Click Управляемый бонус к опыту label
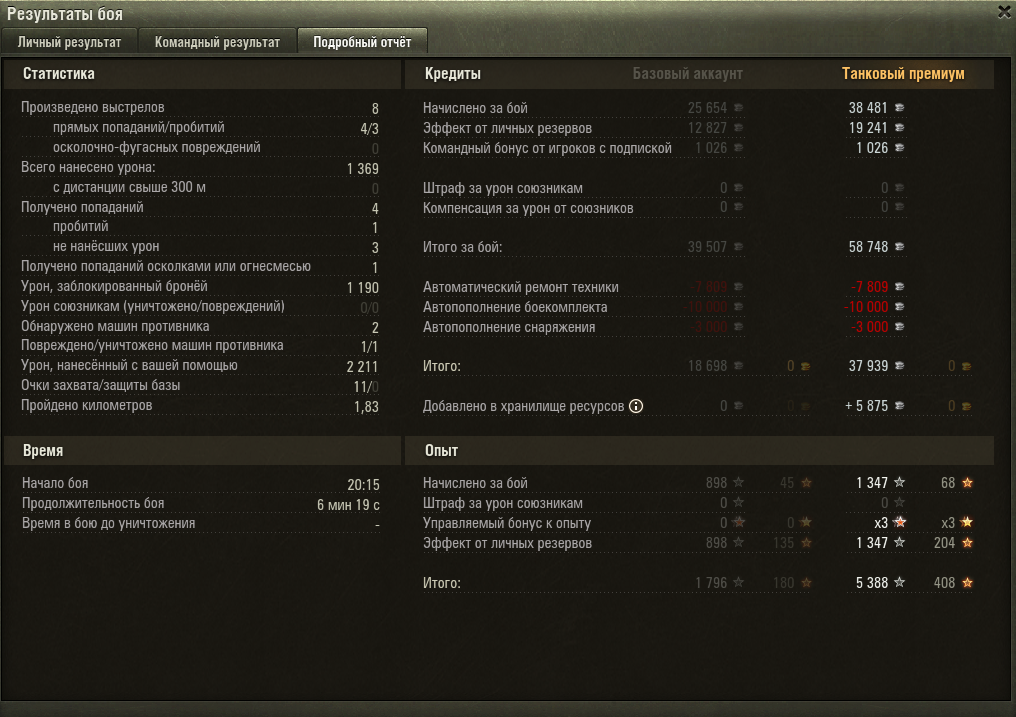Viewport: 1016px width, 717px height. (507, 523)
